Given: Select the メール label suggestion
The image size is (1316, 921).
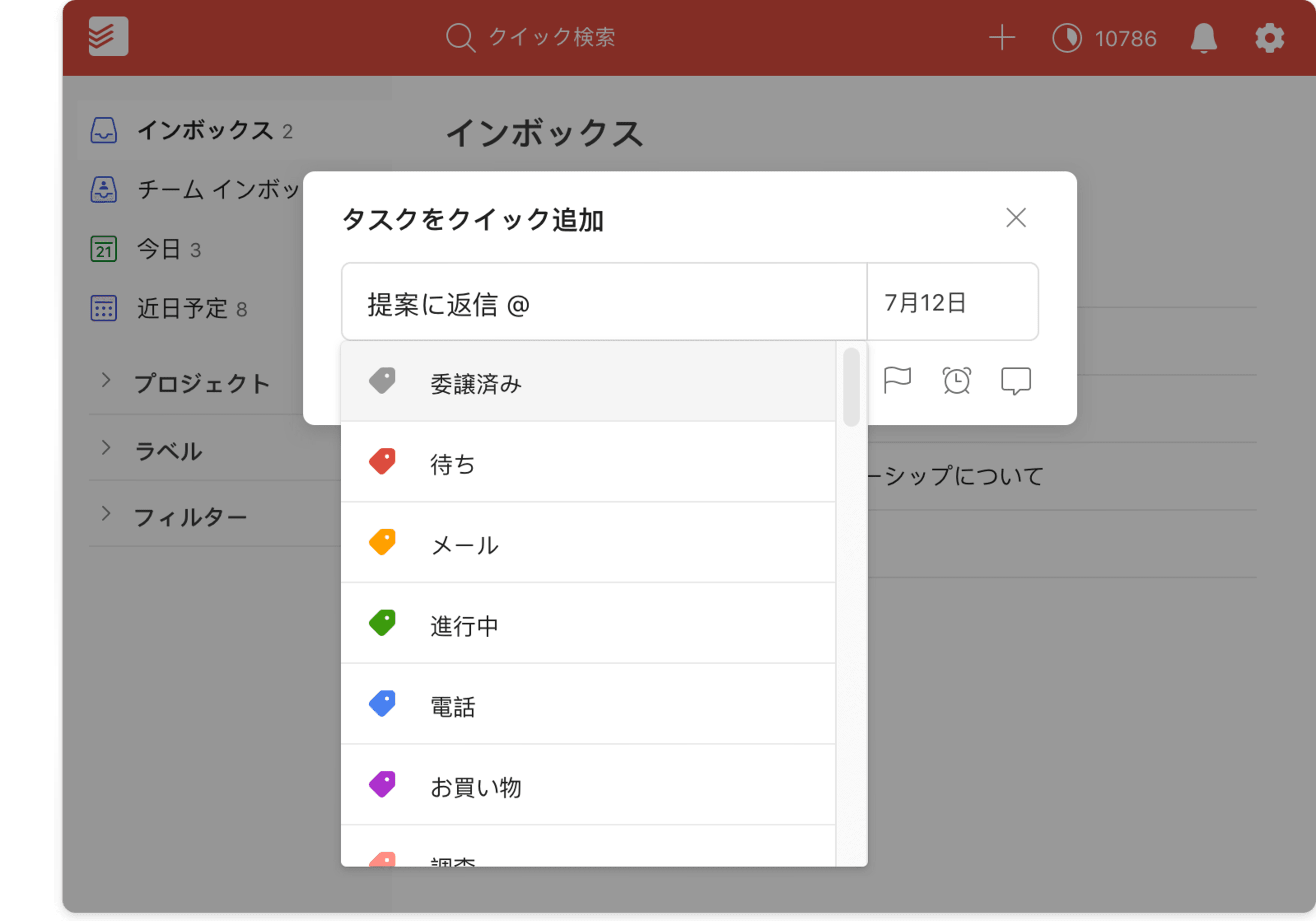Looking at the screenshot, I should (x=588, y=543).
